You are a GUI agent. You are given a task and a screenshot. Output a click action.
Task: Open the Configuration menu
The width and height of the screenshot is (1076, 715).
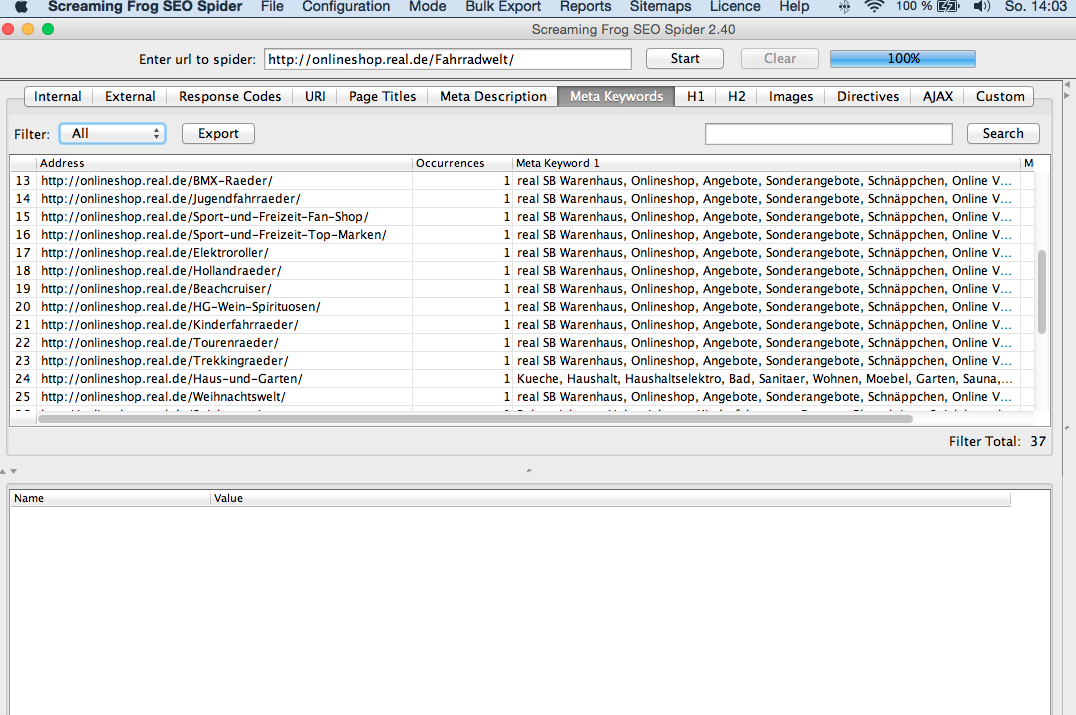click(x=346, y=7)
